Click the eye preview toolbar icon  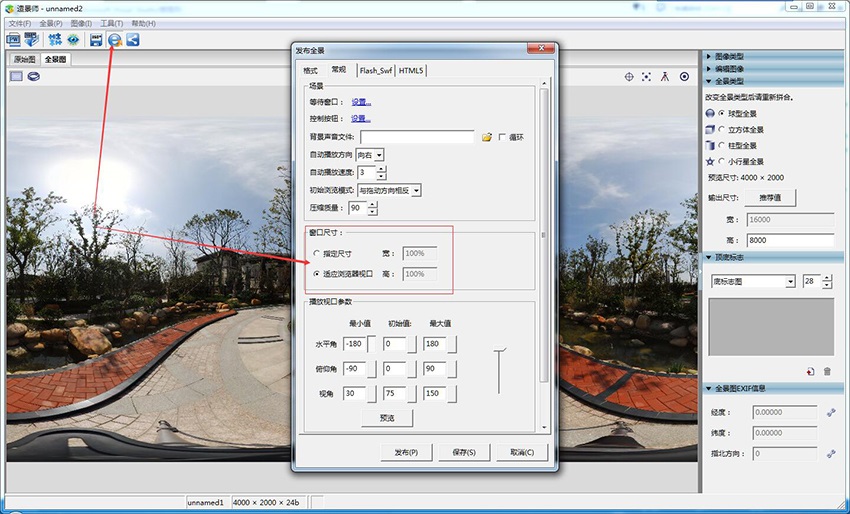73,40
